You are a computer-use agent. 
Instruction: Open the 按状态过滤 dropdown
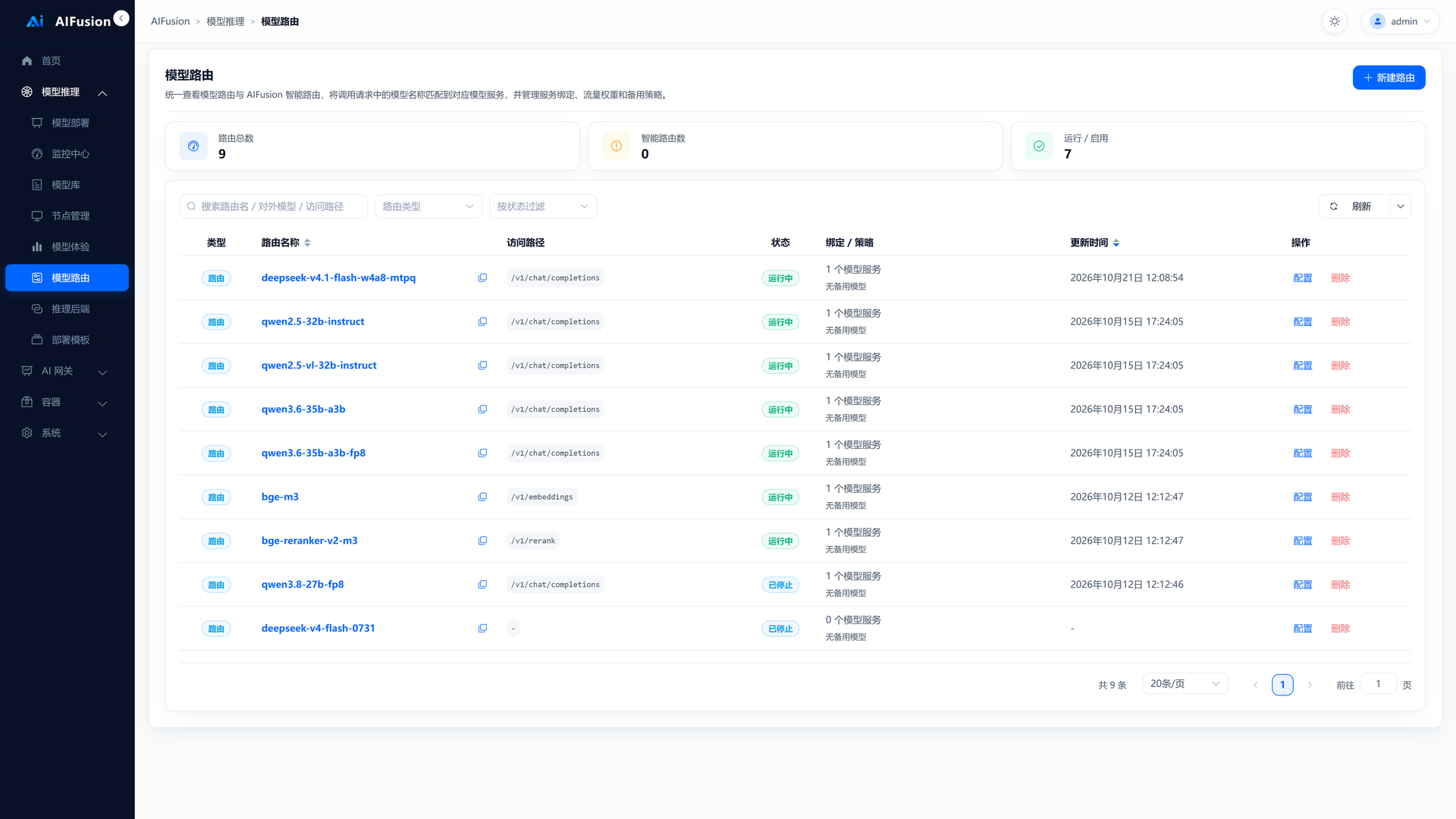point(543,206)
